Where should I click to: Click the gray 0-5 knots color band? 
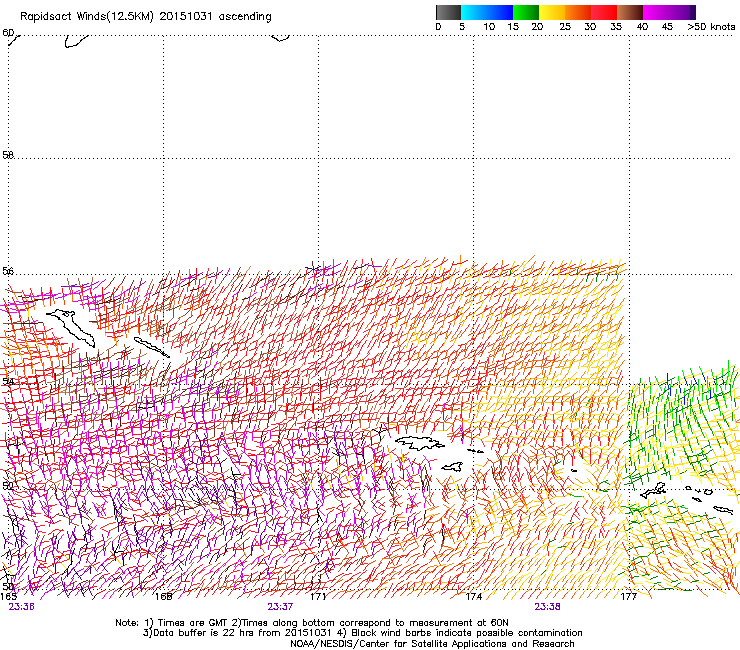pos(448,12)
